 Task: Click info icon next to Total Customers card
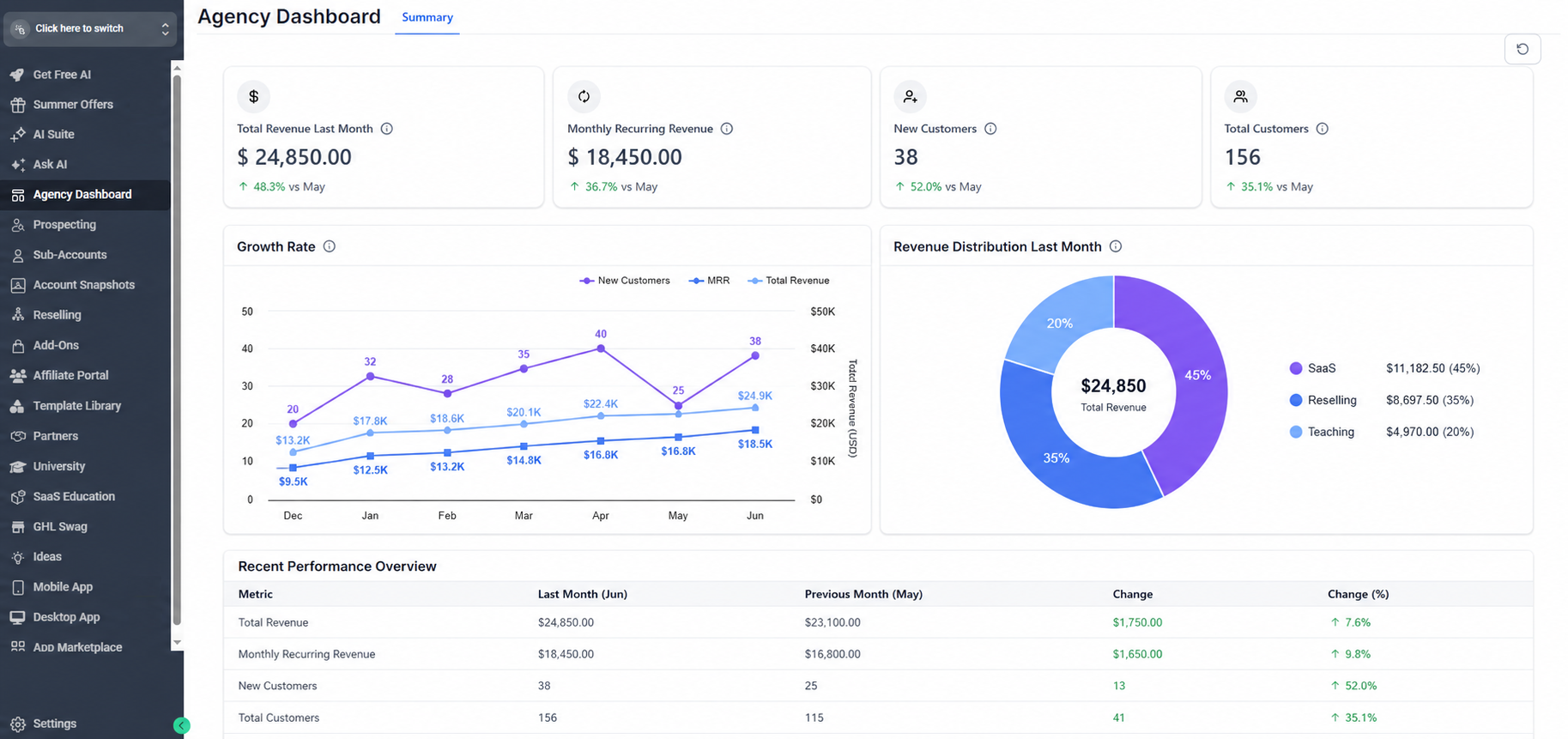coord(1323,129)
